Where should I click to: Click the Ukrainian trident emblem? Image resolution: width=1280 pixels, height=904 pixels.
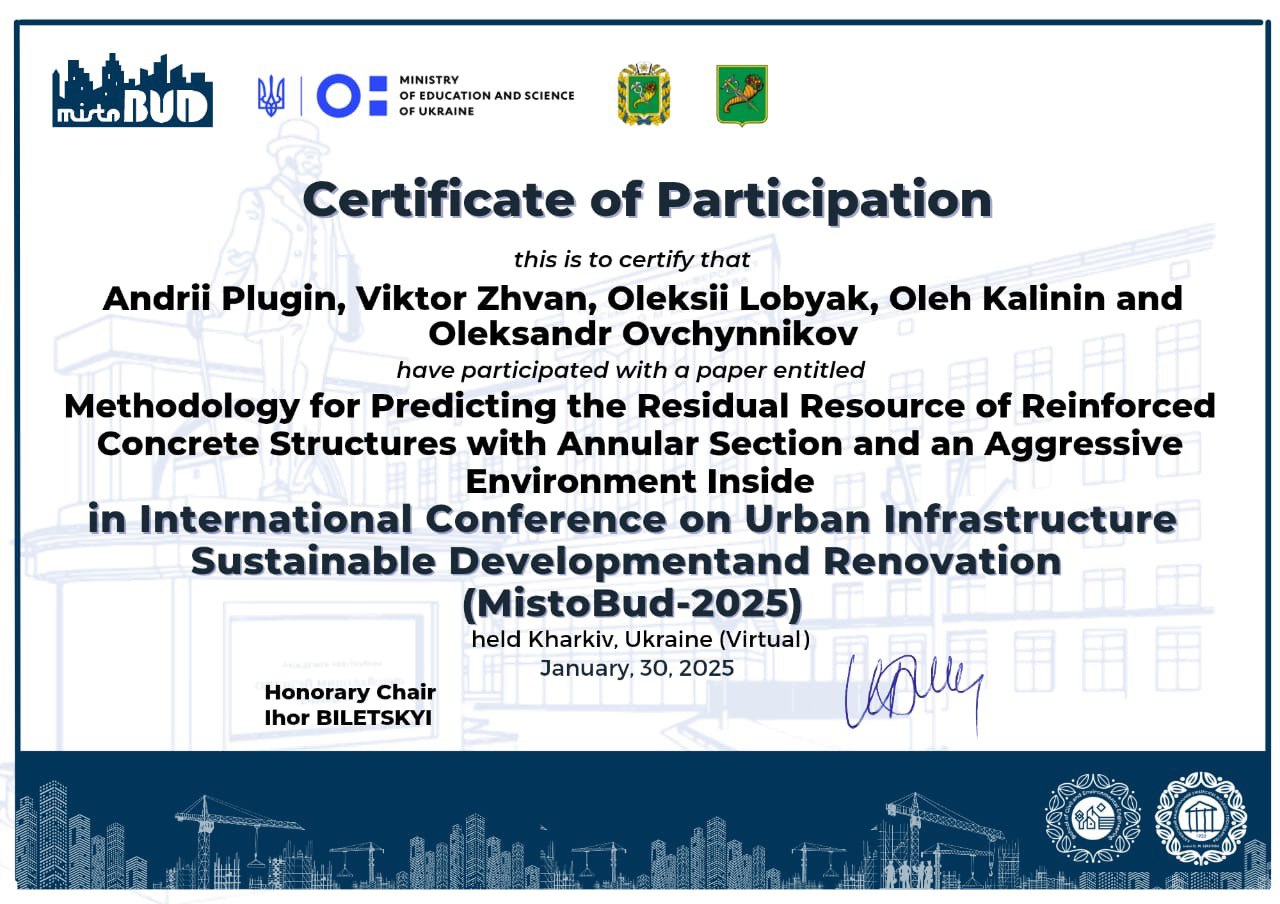[x=271, y=96]
